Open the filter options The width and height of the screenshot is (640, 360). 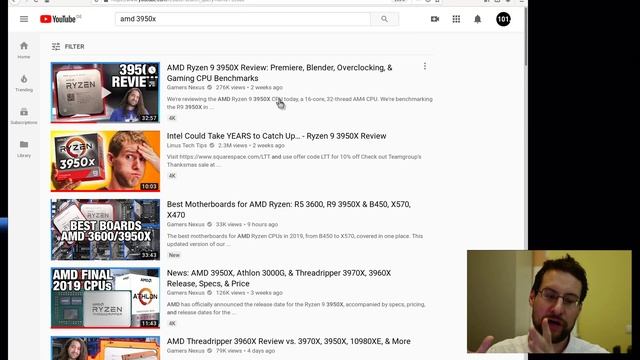pyautogui.click(x=68, y=47)
